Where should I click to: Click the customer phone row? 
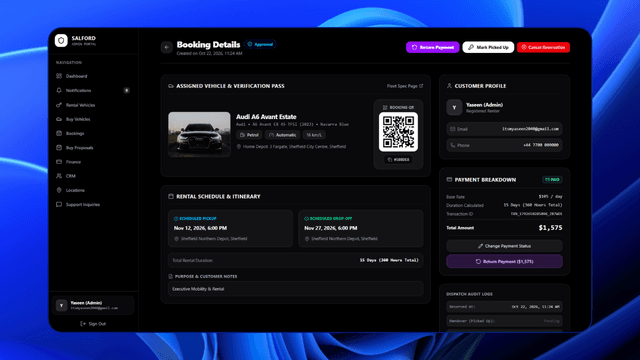504,145
